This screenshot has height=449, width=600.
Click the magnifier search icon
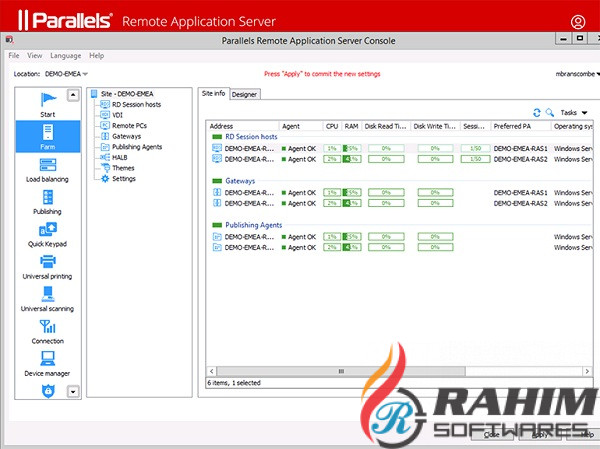[549, 113]
